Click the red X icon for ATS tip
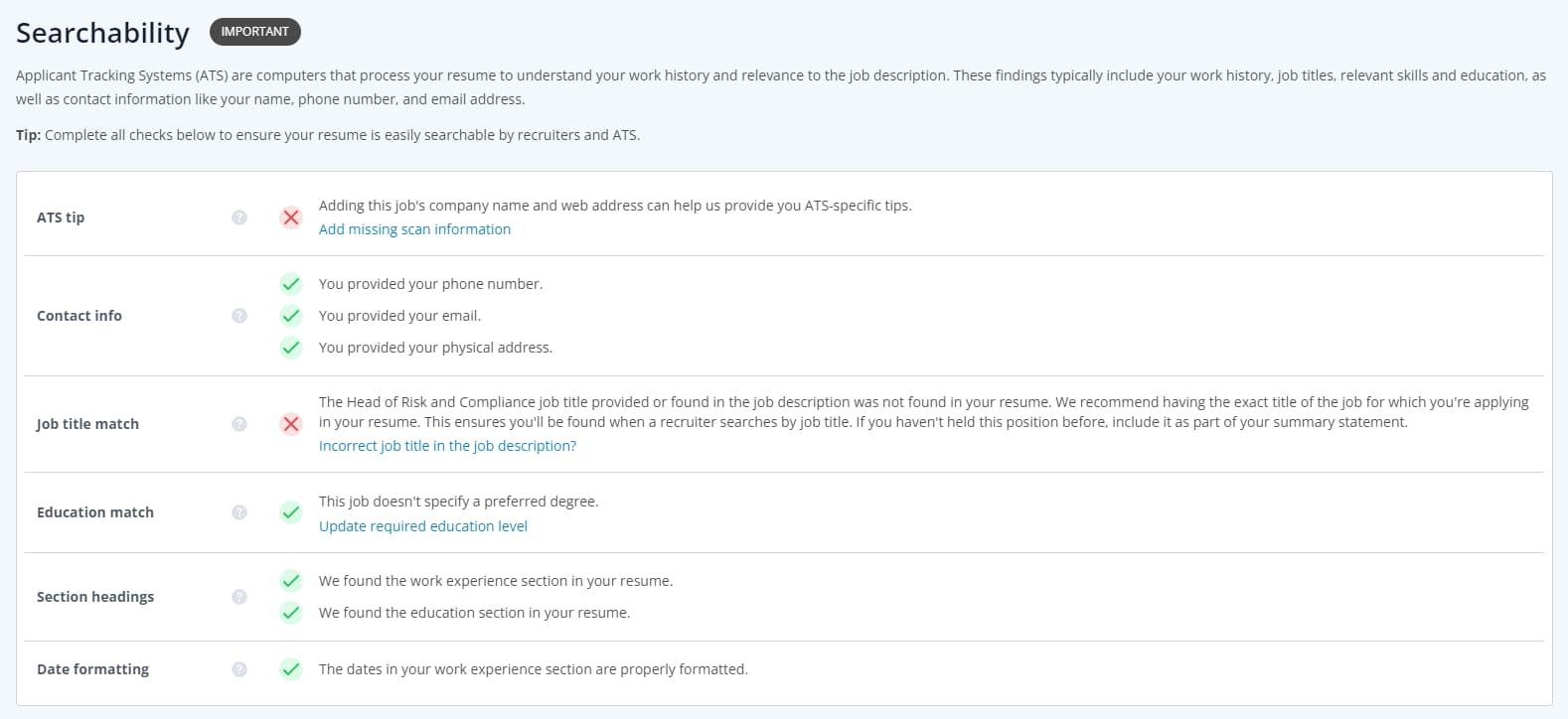The image size is (1568, 719). click(x=291, y=217)
